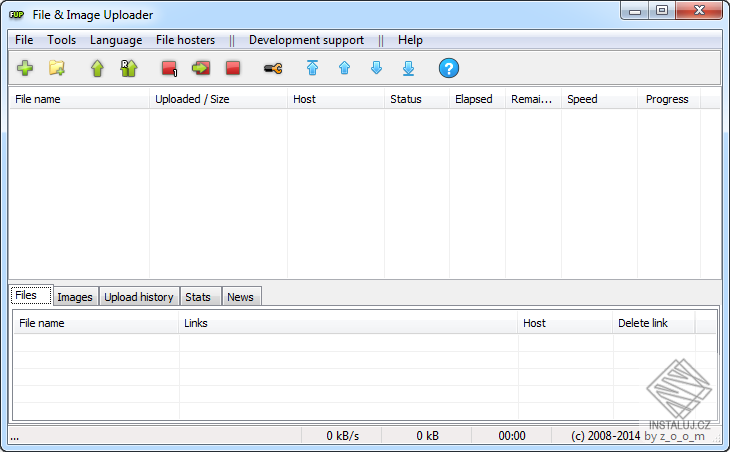Viewport: 730px width, 452px height.
Task: Switch to the Images tab
Action: [75, 297]
